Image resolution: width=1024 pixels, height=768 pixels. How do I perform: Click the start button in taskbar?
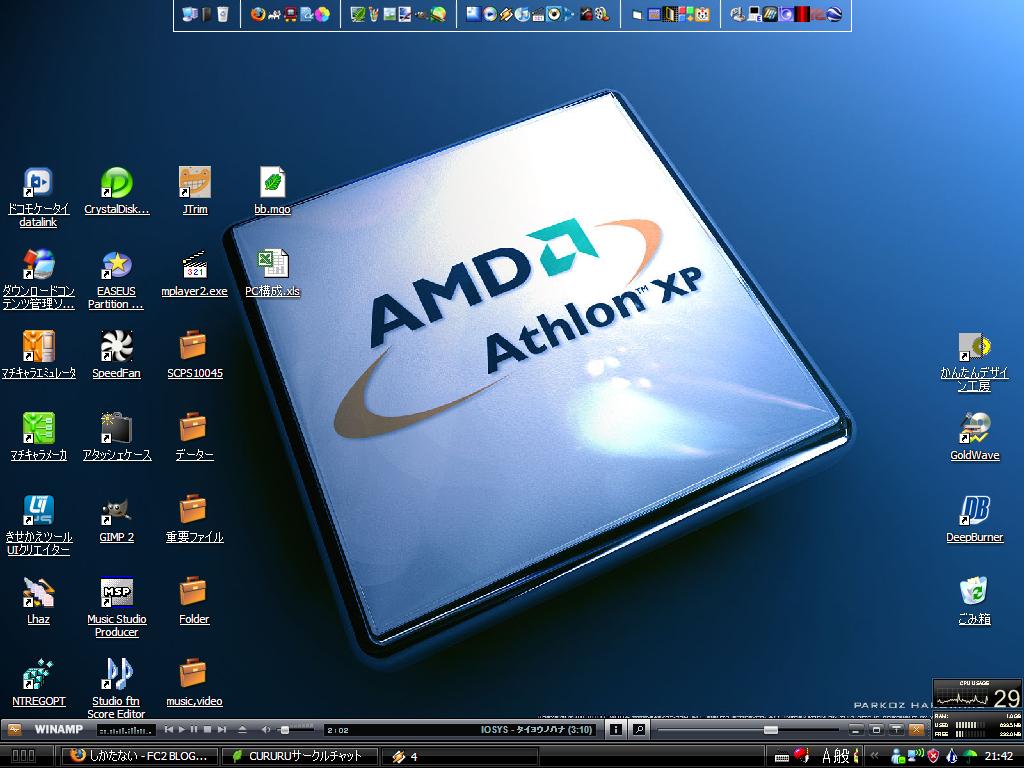[x=24, y=756]
